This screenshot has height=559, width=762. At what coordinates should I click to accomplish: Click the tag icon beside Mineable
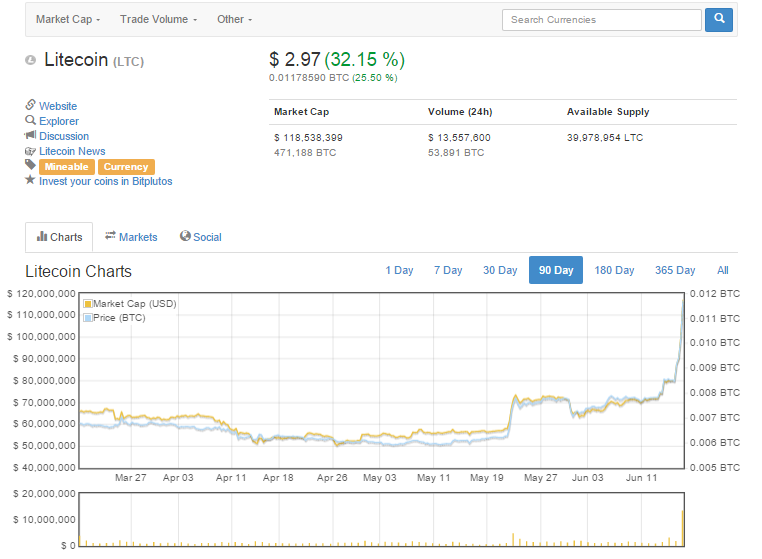point(31,165)
